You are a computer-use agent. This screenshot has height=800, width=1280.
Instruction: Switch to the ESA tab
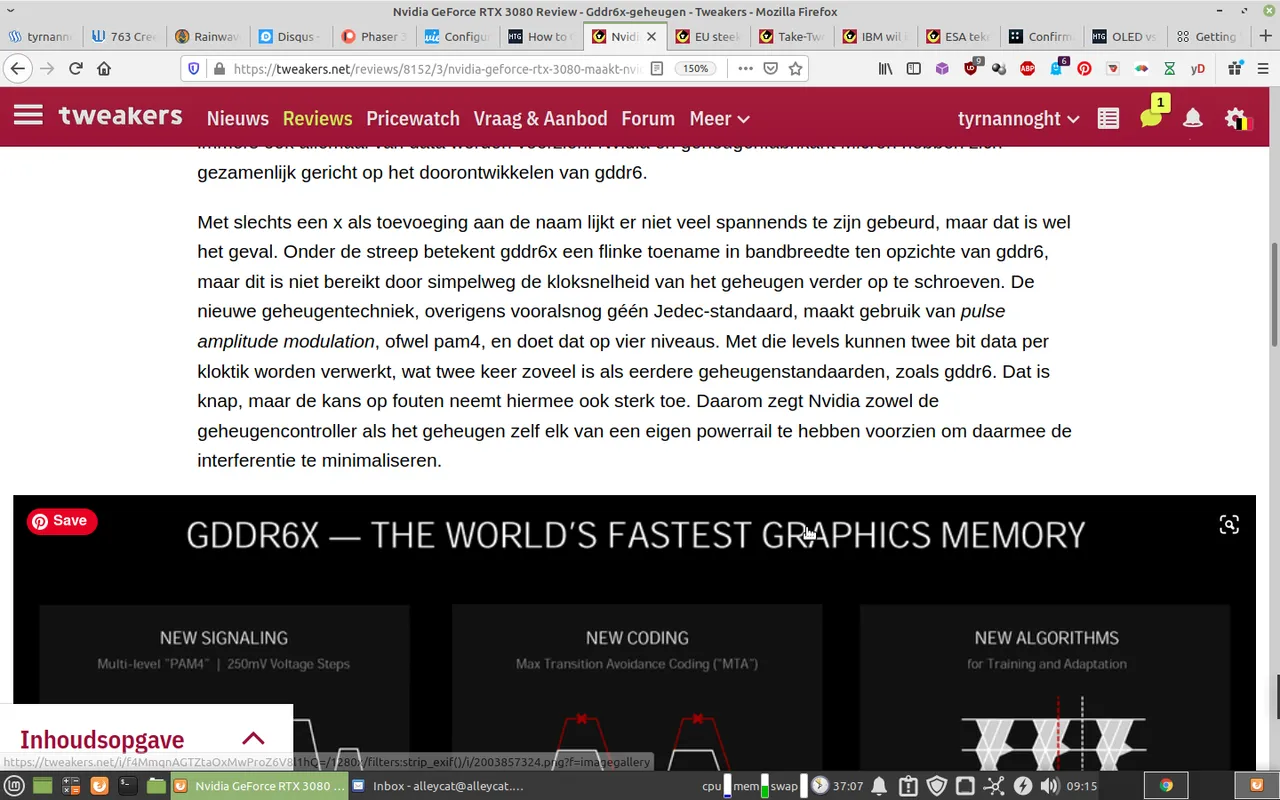pyautogui.click(x=959, y=36)
